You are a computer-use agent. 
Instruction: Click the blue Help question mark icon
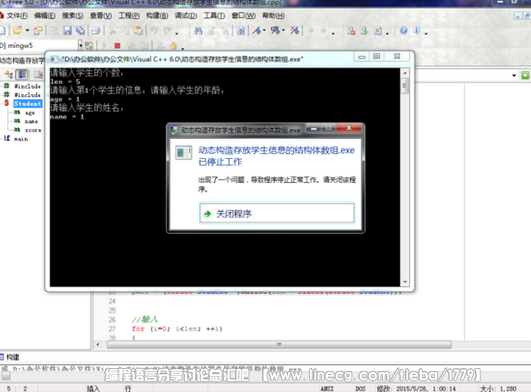tap(403, 31)
